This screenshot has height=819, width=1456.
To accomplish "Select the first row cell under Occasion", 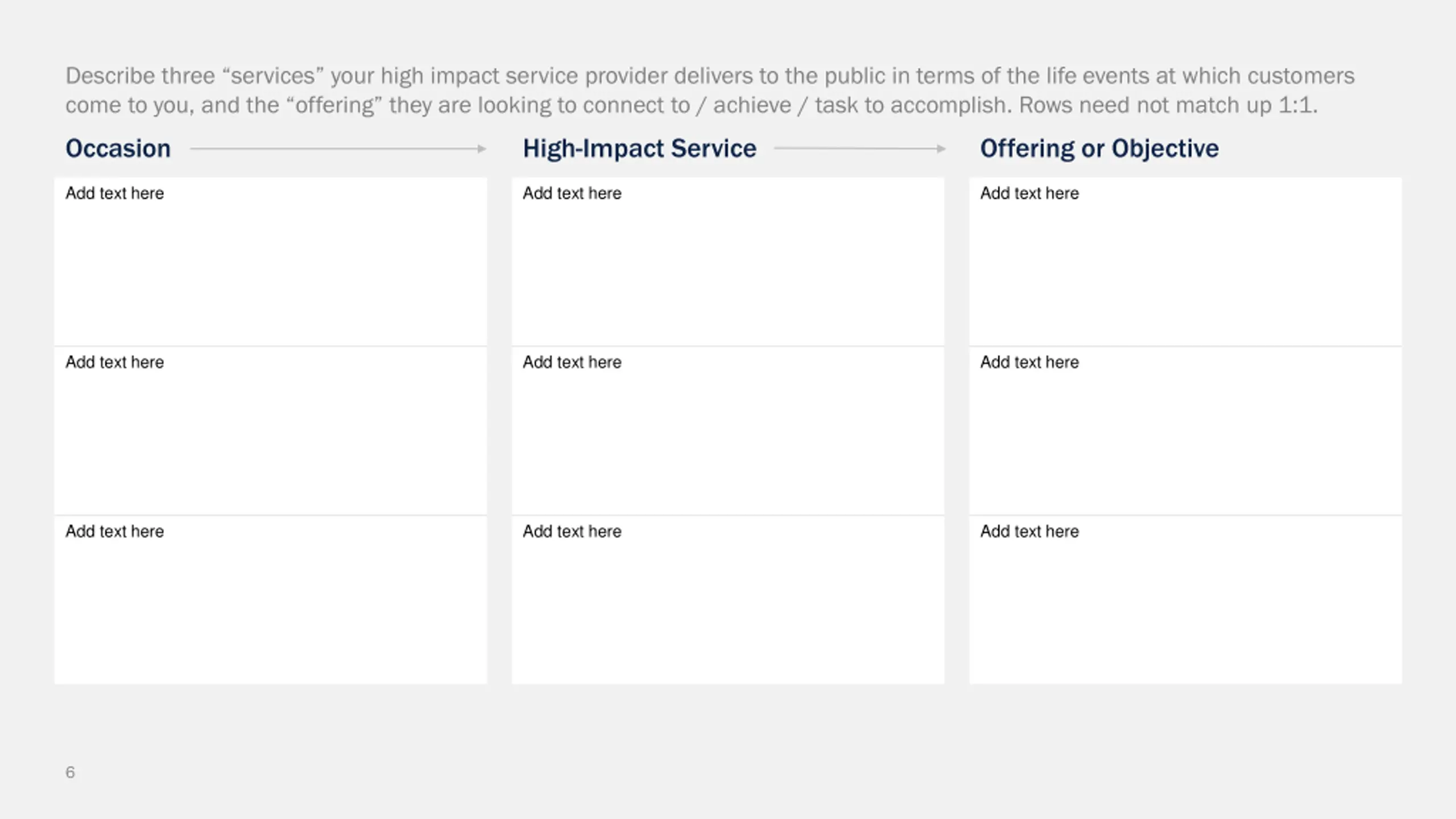I will pyautogui.click(x=271, y=262).
